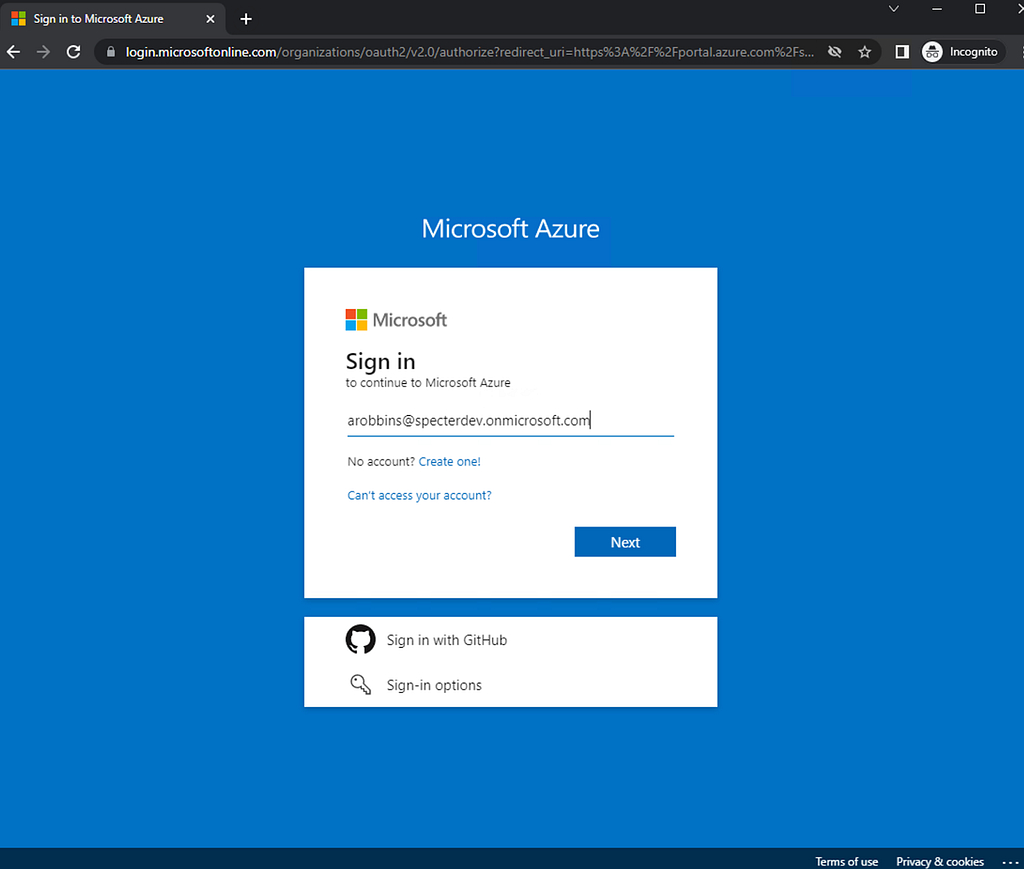Viewport: 1024px width, 869px height.
Task: Click the GitHub octocat icon
Action: (x=360, y=640)
